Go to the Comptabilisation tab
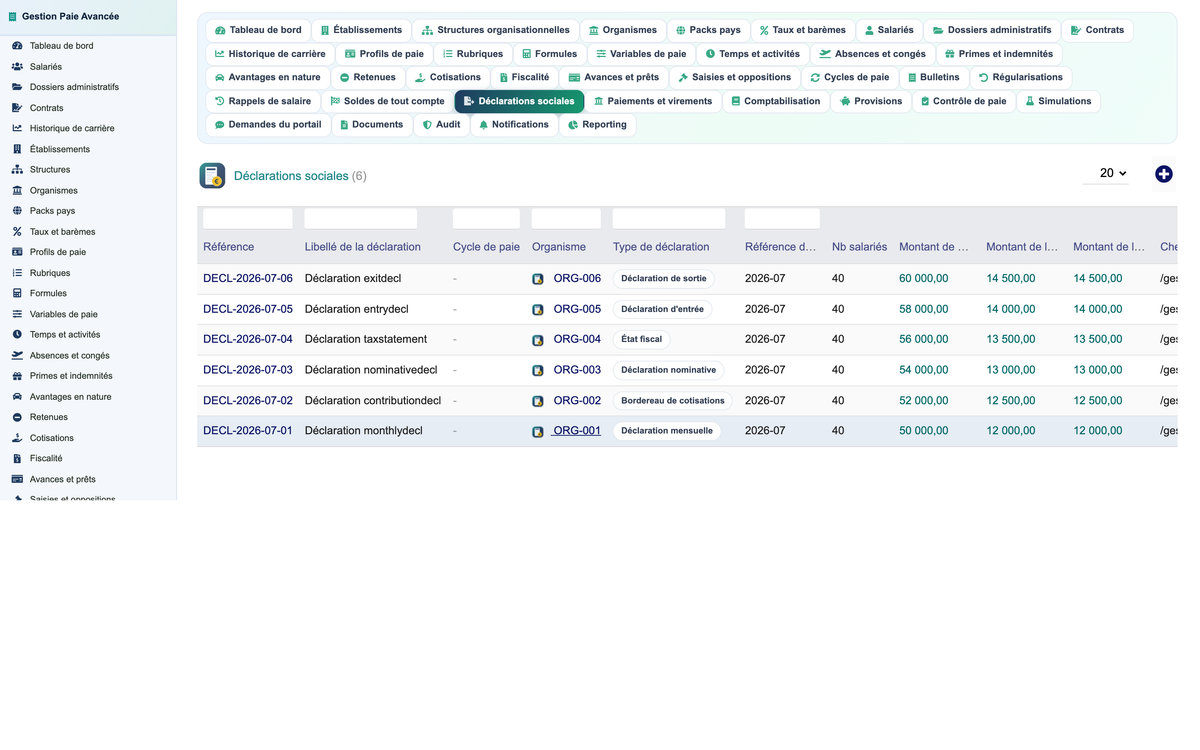1200x750 pixels. (x=775, y=101)
